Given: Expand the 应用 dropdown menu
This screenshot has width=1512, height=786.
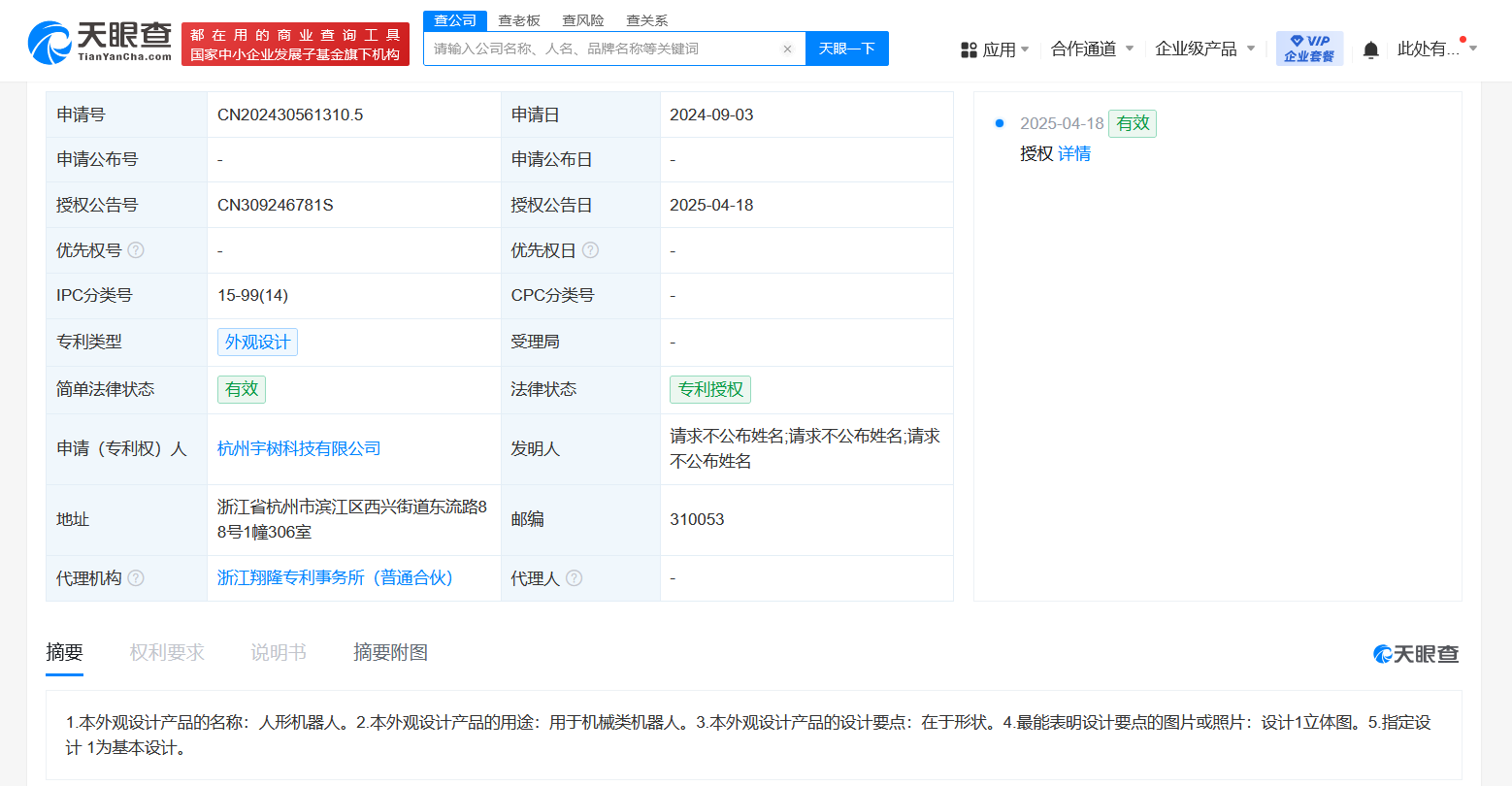Looking at the screenshot, I should 995,49.
